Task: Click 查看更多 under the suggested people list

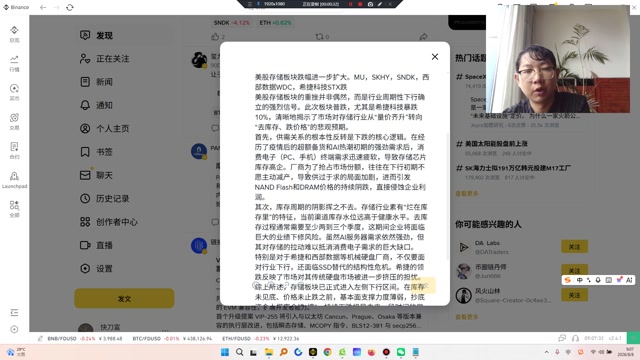Action: pos(467,317)
